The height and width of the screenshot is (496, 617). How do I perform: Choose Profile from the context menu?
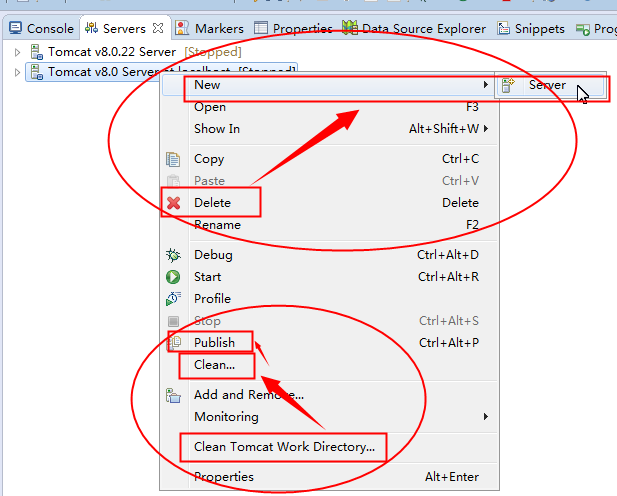tap(330, 299)
